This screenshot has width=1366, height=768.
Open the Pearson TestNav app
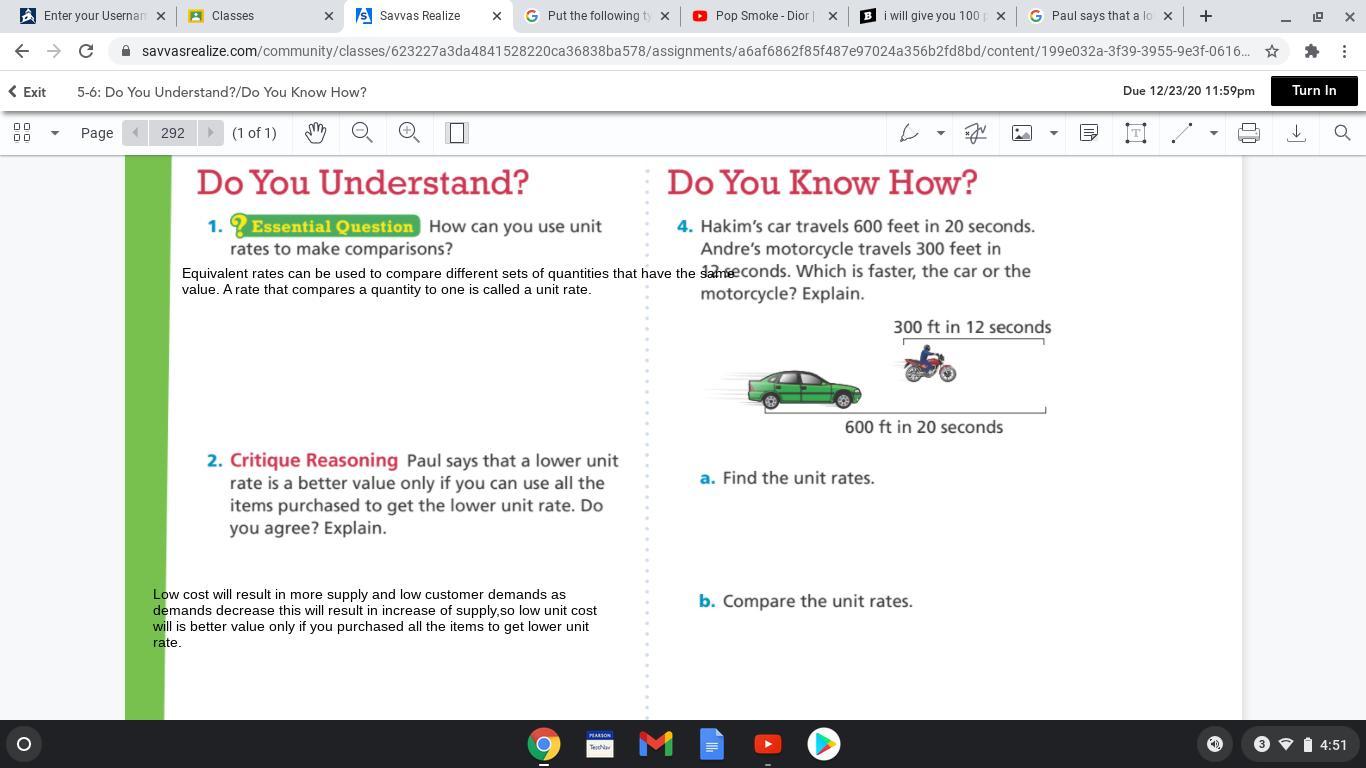tap(600, 744)
